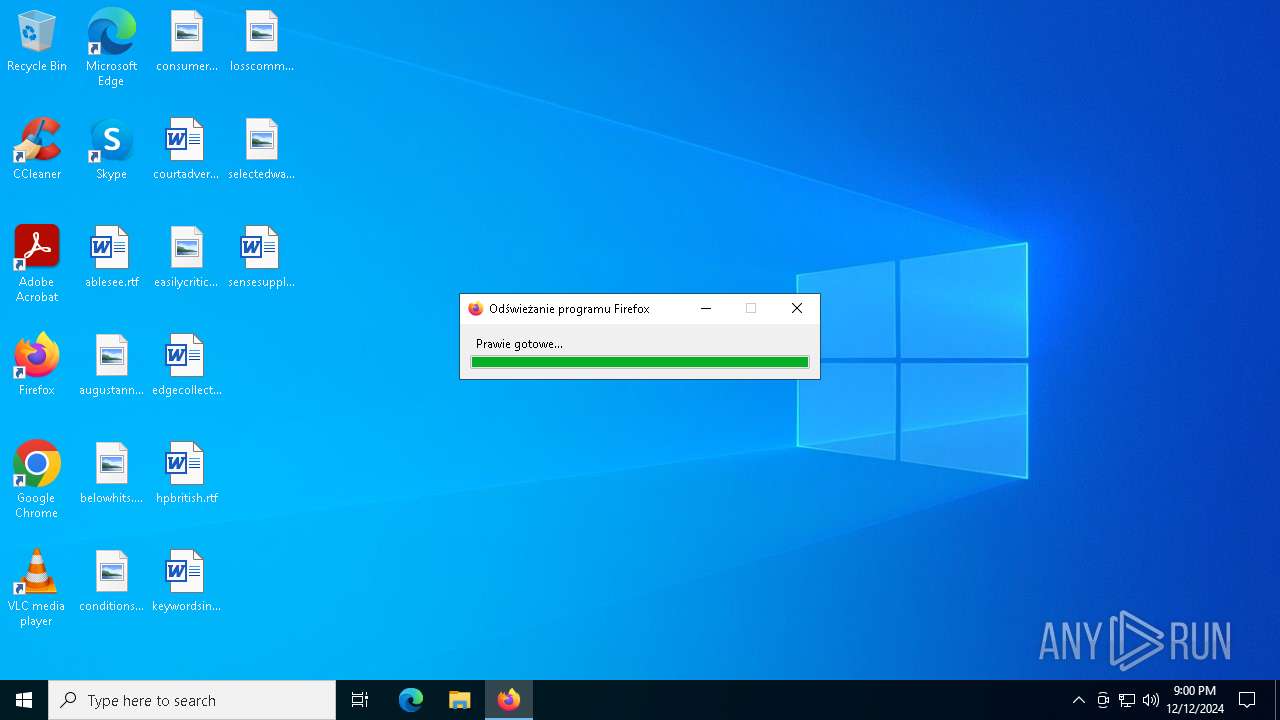Click the green refresh progress bar
1280x720 pixels.
point(640,362)
